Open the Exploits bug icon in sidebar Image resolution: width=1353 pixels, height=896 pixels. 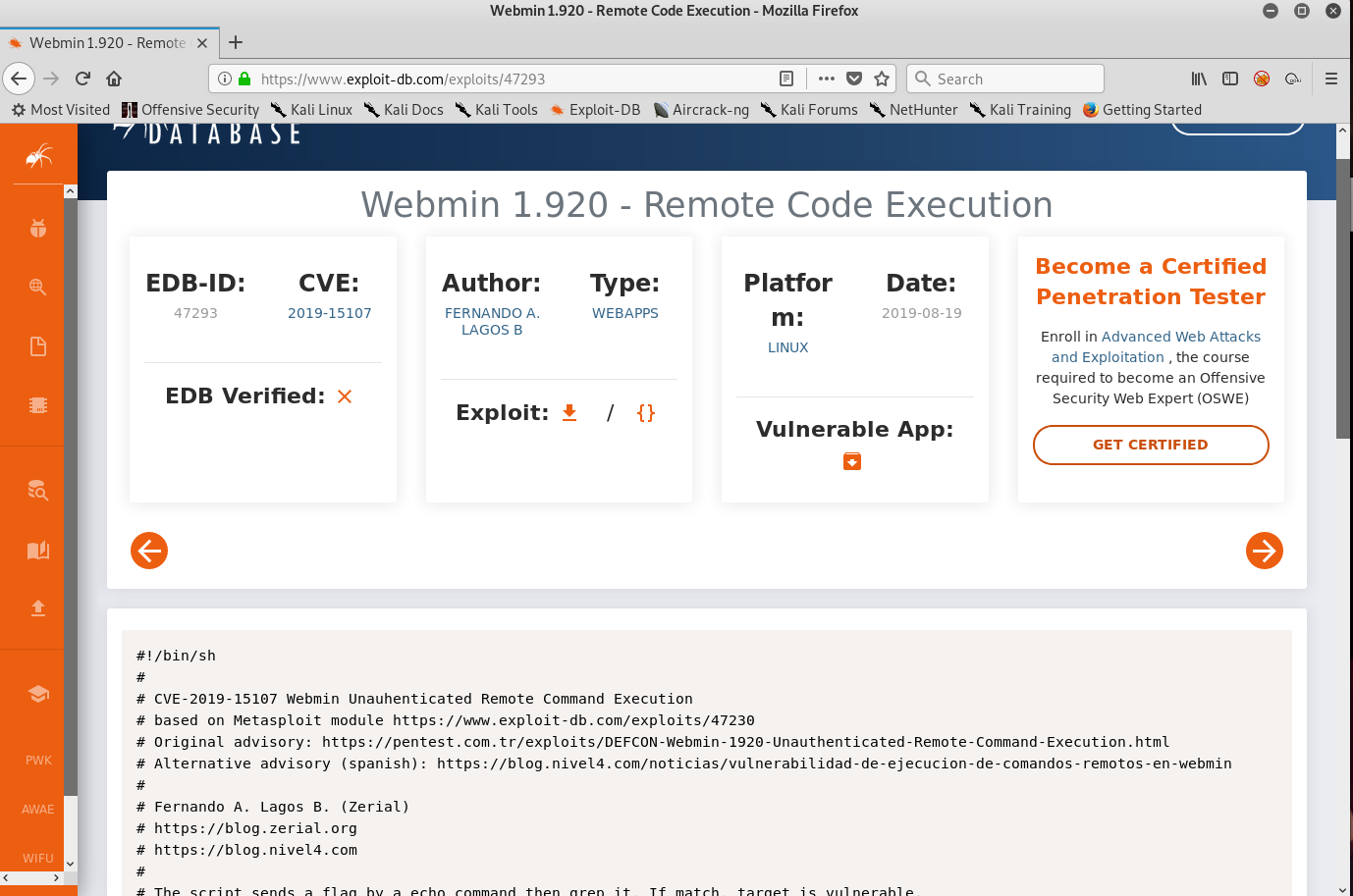click(38, 229)
